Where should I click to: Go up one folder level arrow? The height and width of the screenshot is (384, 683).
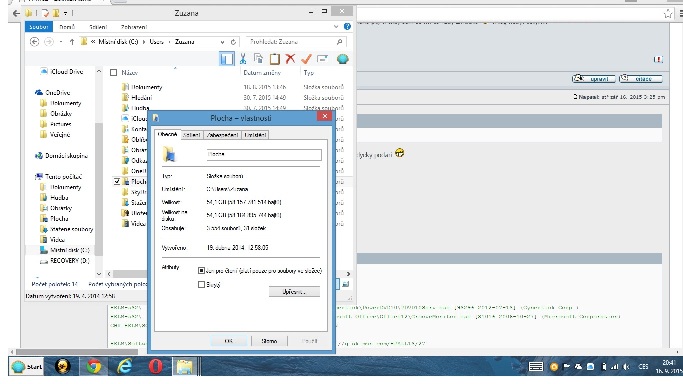coord(72,42)
